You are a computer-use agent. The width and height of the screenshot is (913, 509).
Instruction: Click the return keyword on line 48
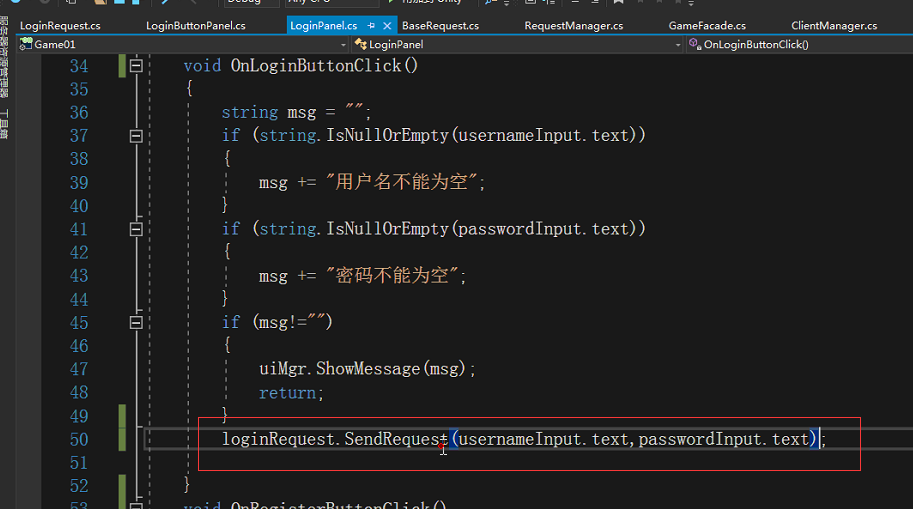tap(287, 393)
